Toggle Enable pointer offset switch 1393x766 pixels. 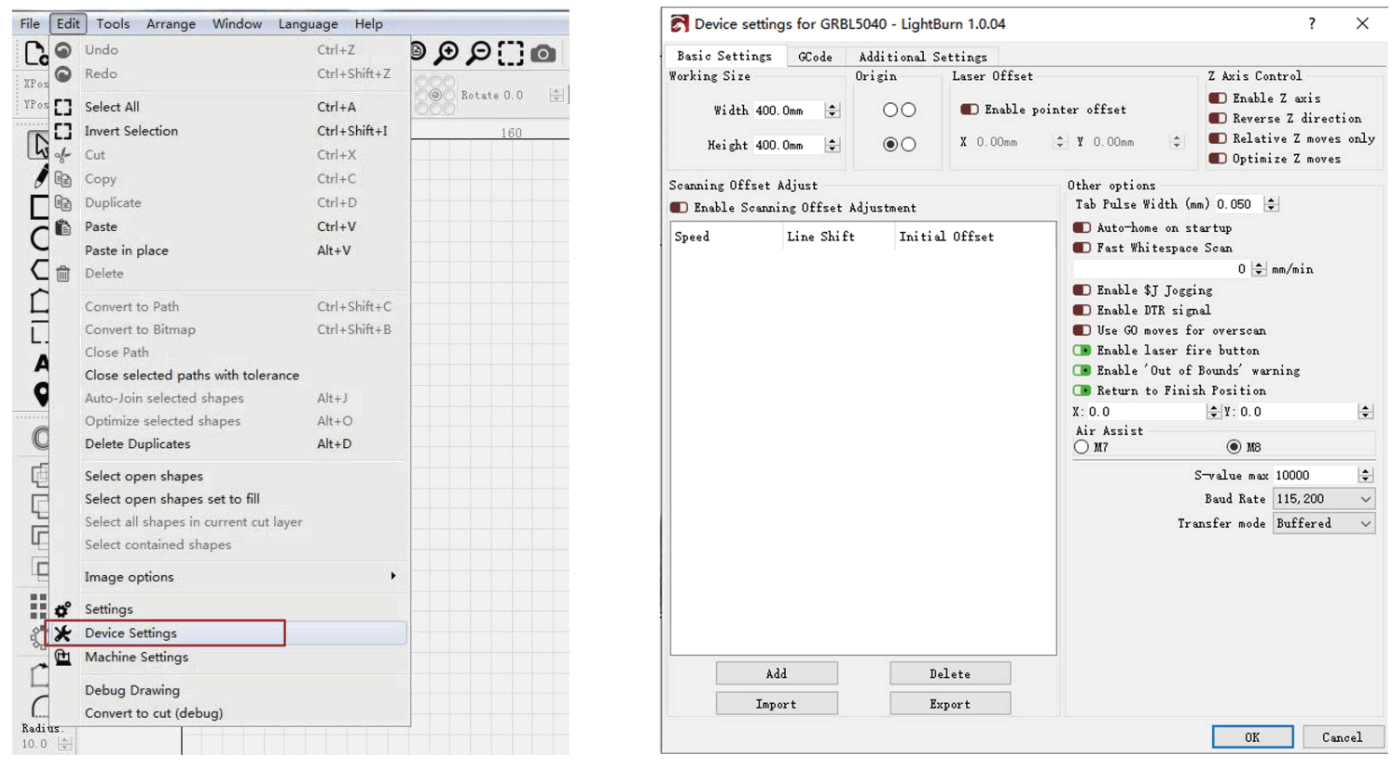coord(969,110)
